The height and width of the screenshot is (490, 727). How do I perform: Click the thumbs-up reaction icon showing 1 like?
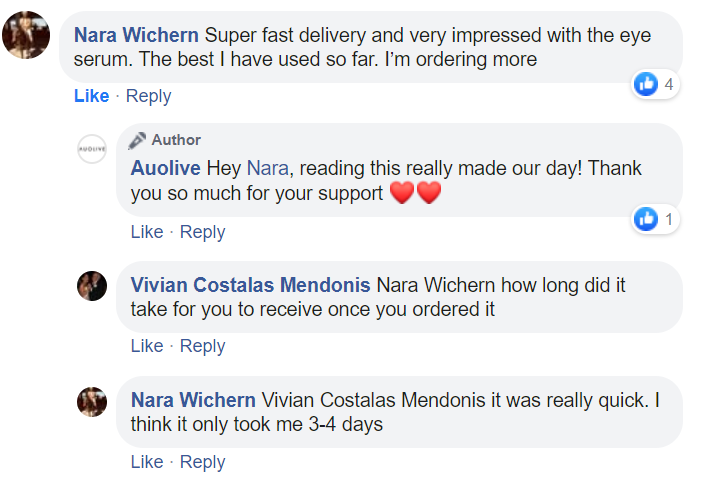(647, 219)
